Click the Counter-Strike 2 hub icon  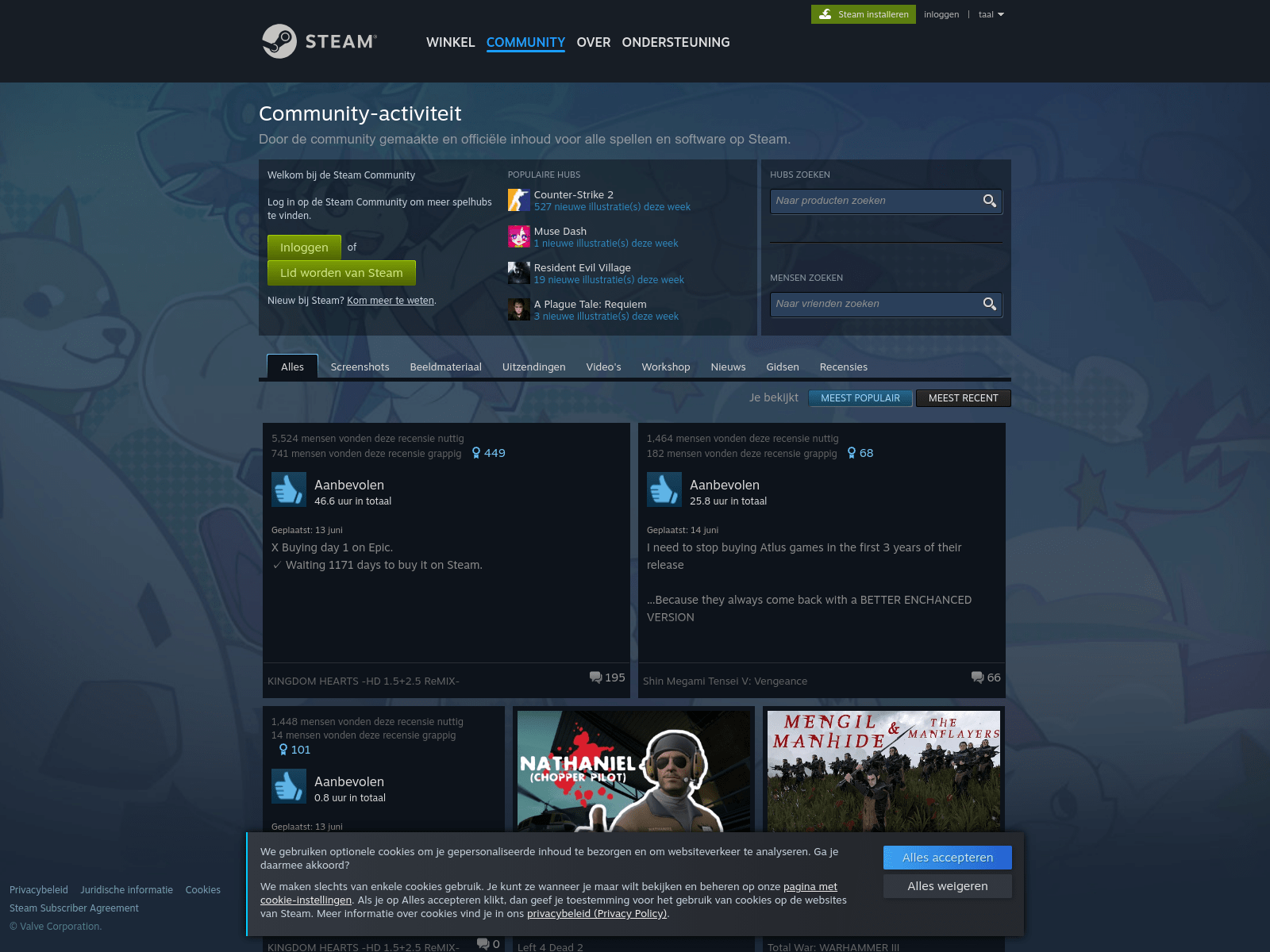click(x=518, y=200)
